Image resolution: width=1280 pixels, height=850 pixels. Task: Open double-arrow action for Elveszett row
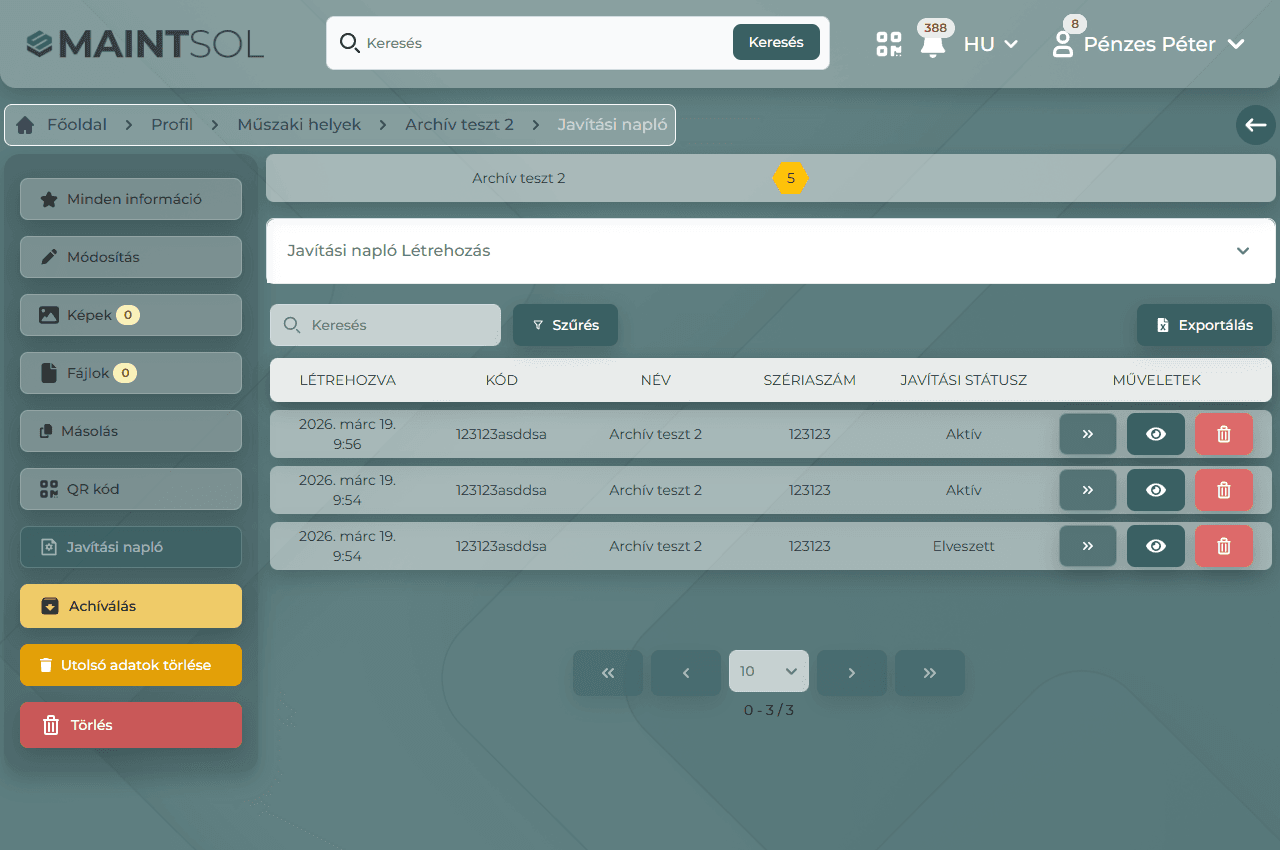tap(1087, 546)
